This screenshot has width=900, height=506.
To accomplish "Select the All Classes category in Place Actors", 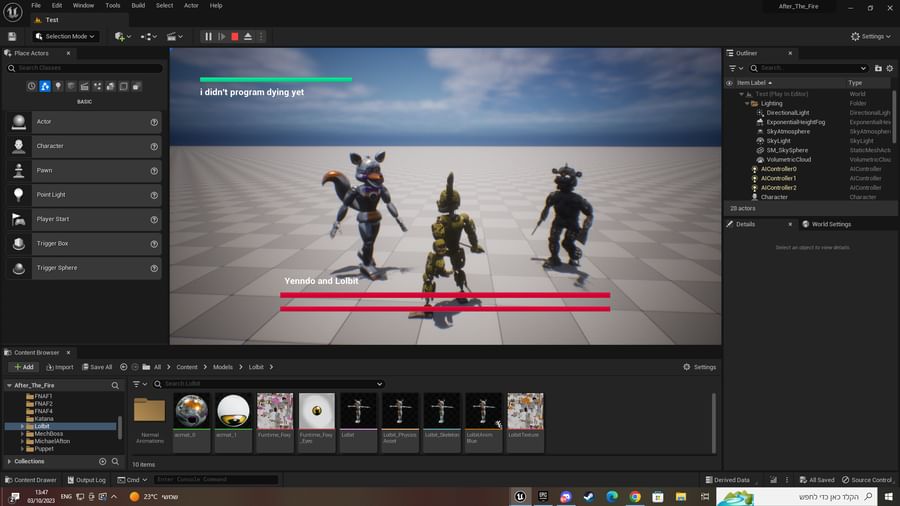I will 137,86.
